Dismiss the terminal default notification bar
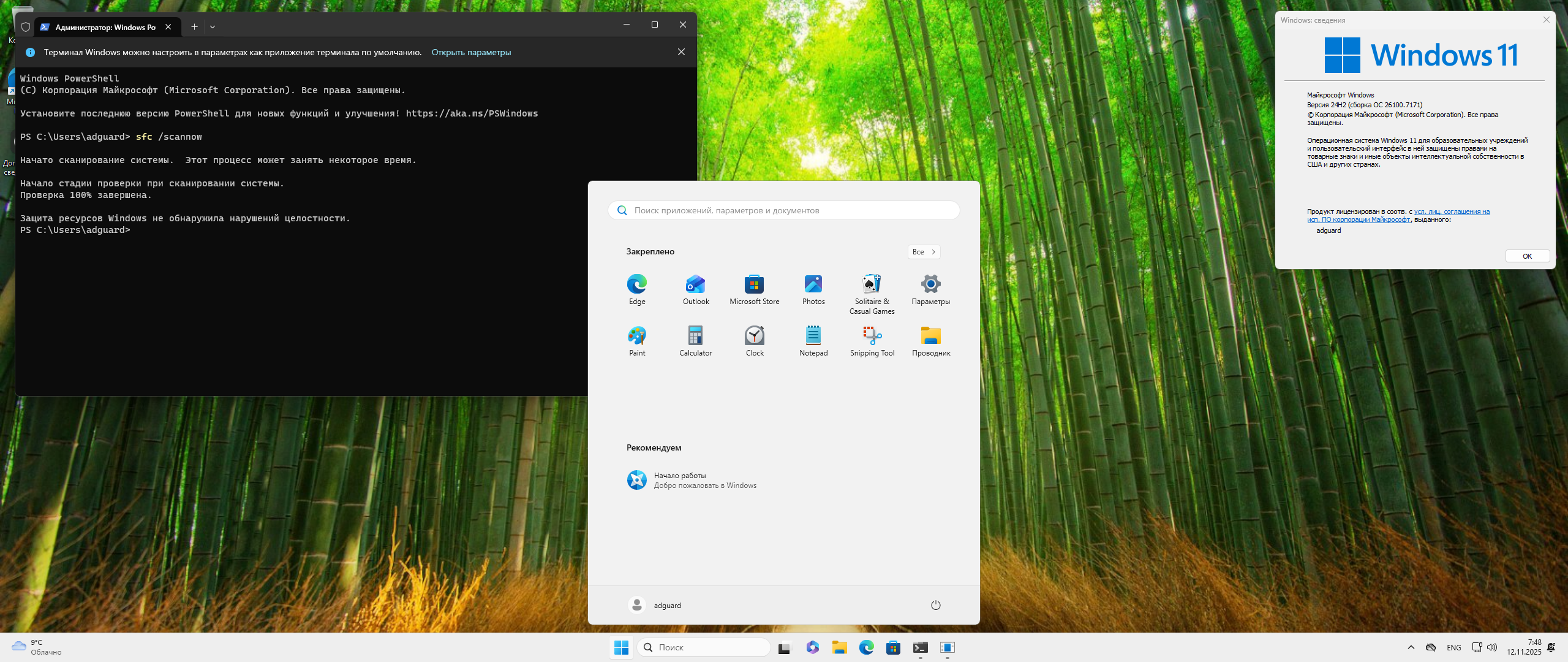This screenshot has width=1568, height=662. coord(681,52)
